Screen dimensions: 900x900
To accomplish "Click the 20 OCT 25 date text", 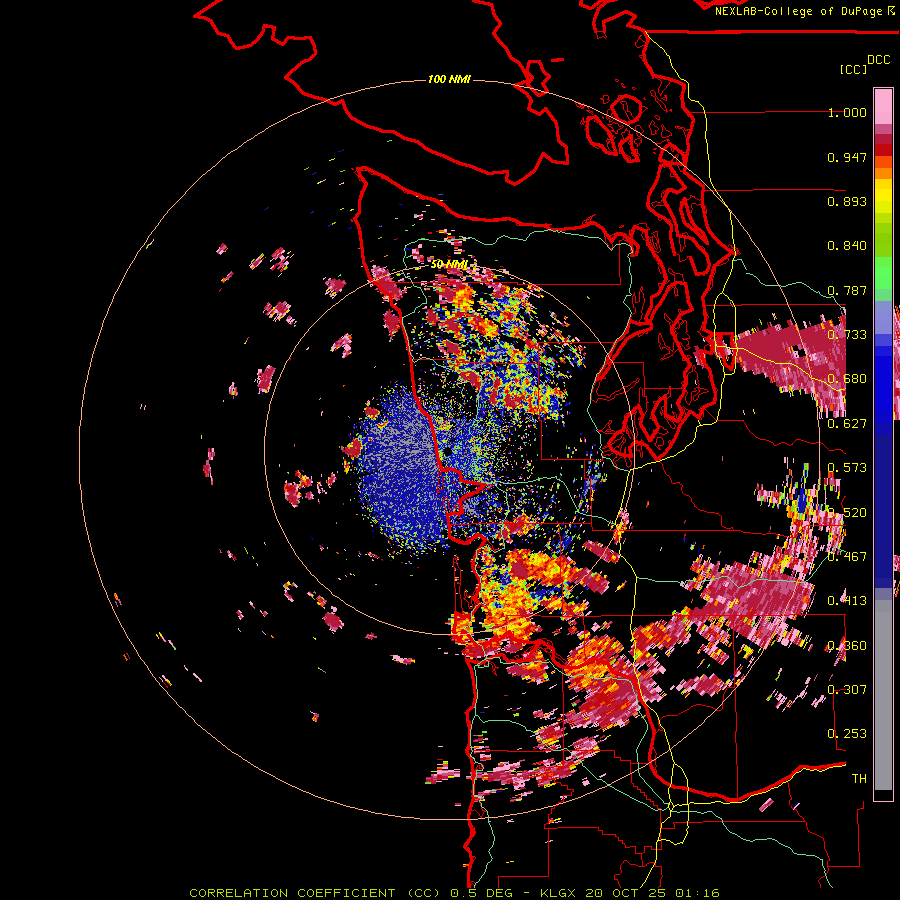I will (x=627, y=893).
